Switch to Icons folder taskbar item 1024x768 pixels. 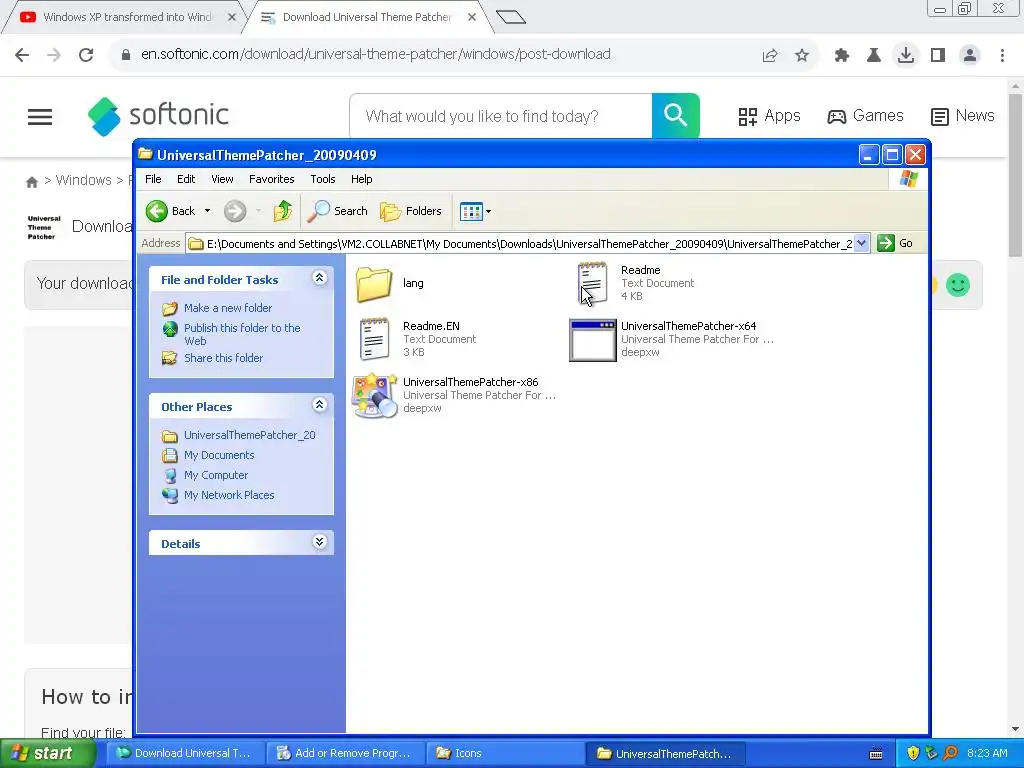click(503, 754)
